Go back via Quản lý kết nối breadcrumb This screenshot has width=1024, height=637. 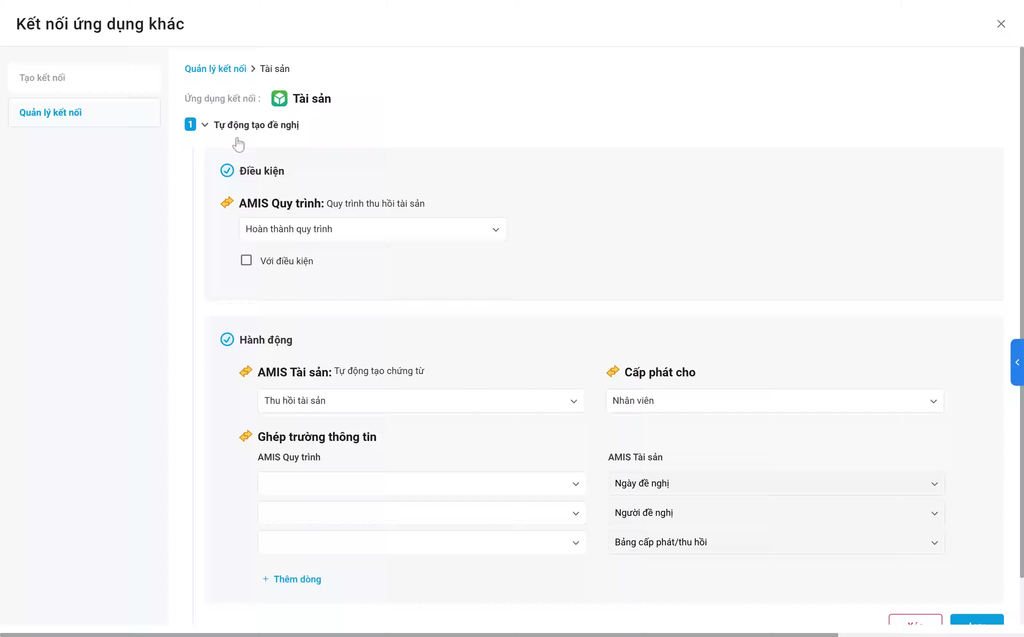[215, 69]
